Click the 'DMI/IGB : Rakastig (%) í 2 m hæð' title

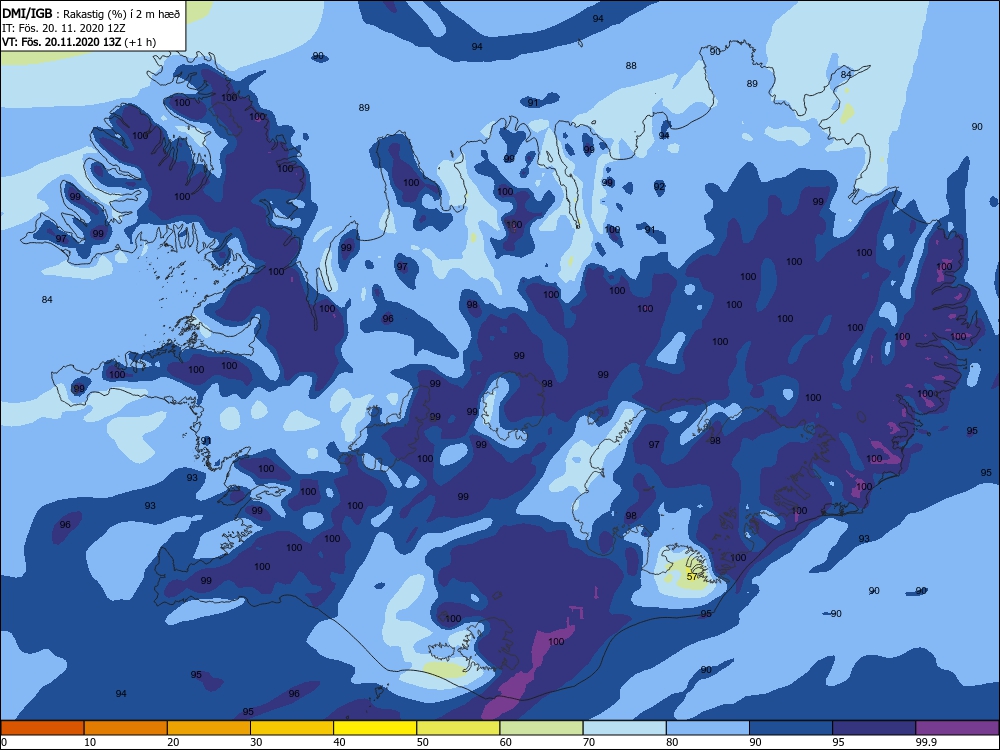pos(92,13)
